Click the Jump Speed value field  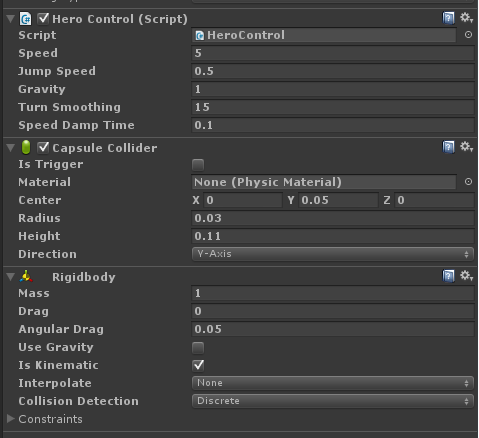point(333,71)
